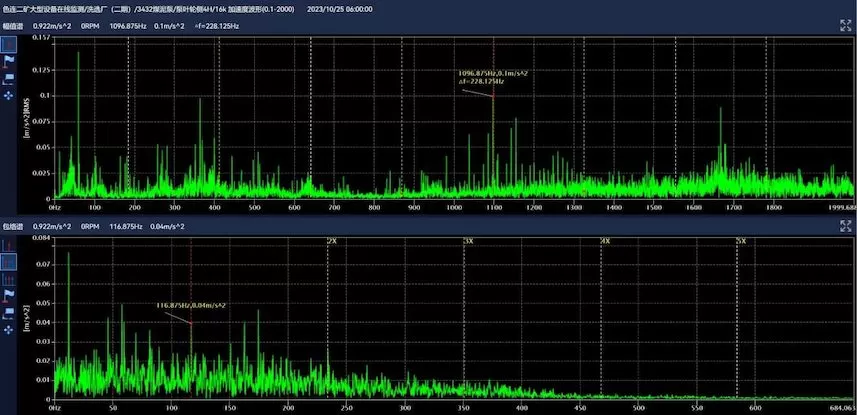
Task: Maximize the lower envelope spectrum chart
Action: point(844,226)
